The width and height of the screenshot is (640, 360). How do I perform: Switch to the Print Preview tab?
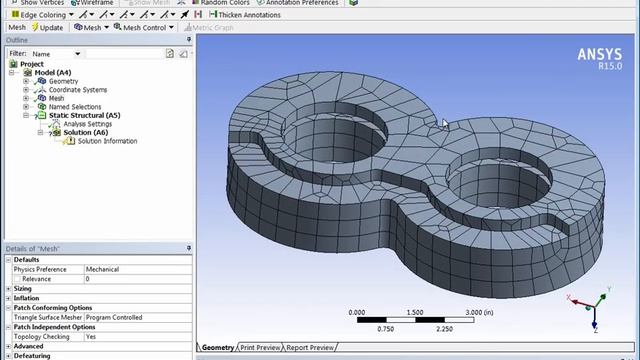click(x=260, y=348)
